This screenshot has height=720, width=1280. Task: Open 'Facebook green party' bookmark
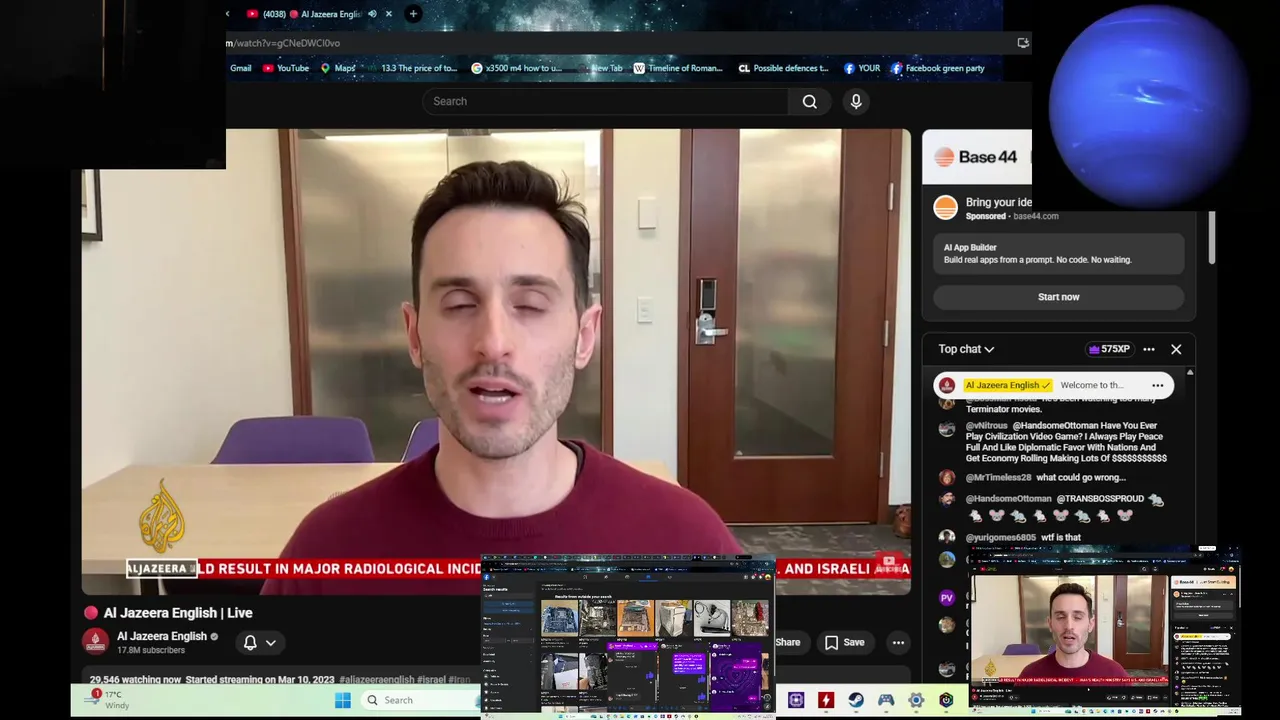pos(938,68)
